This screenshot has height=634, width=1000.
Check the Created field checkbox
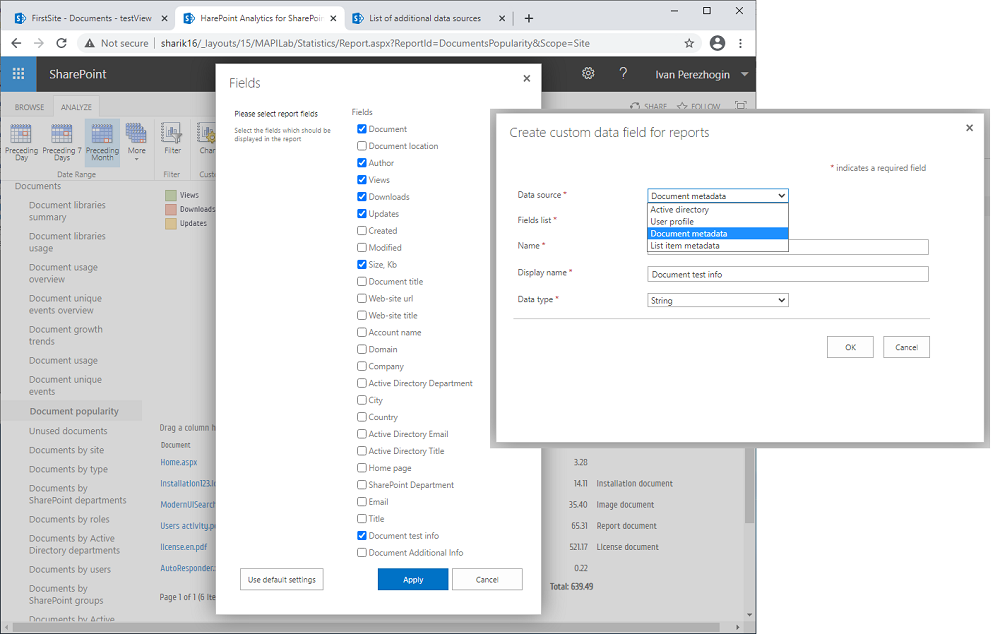pos(362,230)
